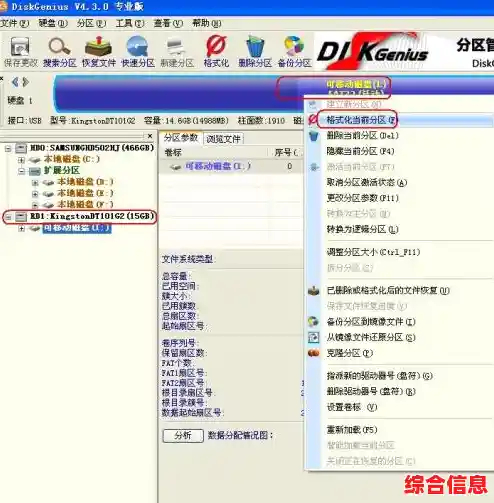Click icon beside 克隆分区 entry
Screen dimensions: 494x503
pyautogui.click(x=314, y=353)
